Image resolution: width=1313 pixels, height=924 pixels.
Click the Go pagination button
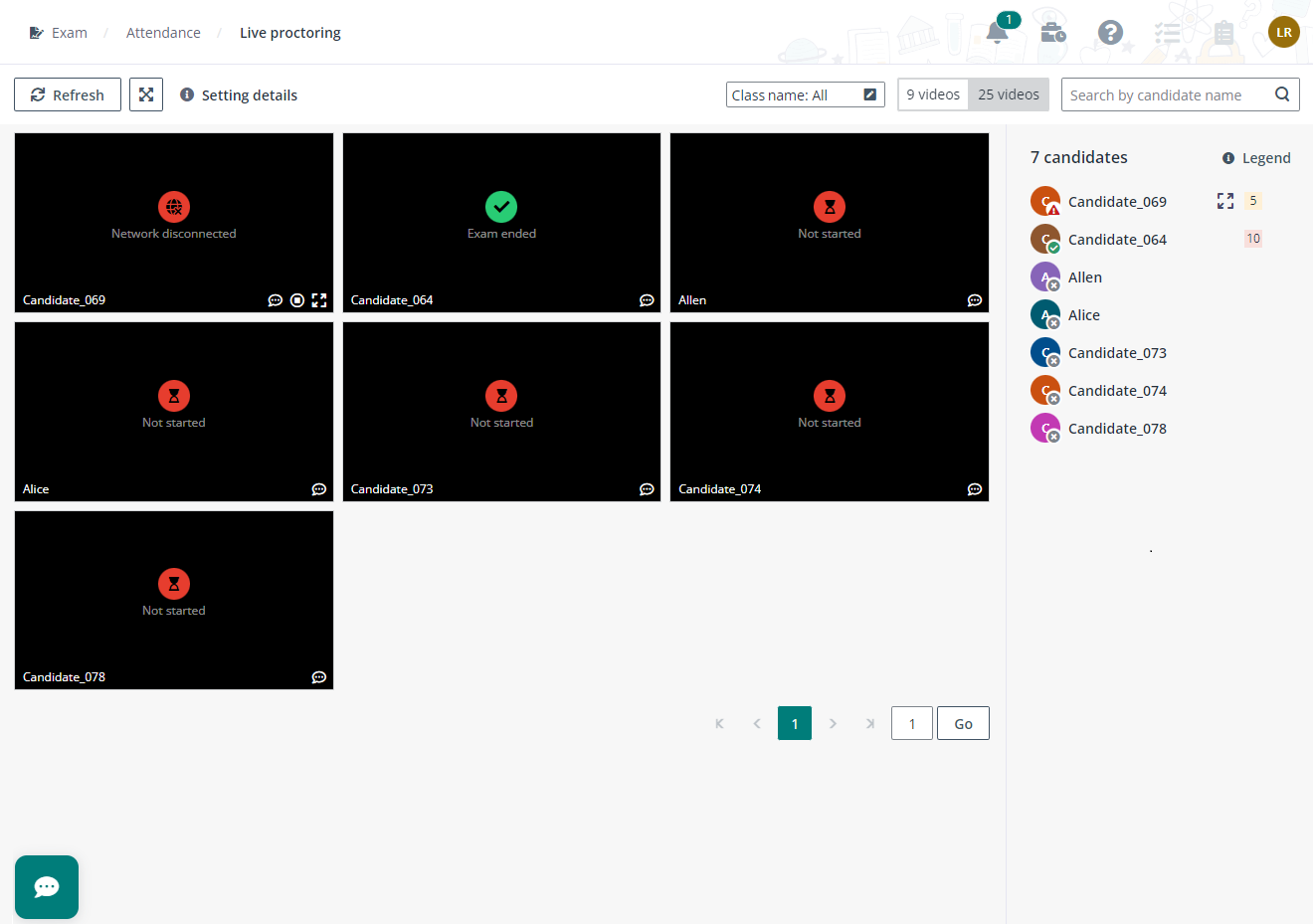coord(963,723)
